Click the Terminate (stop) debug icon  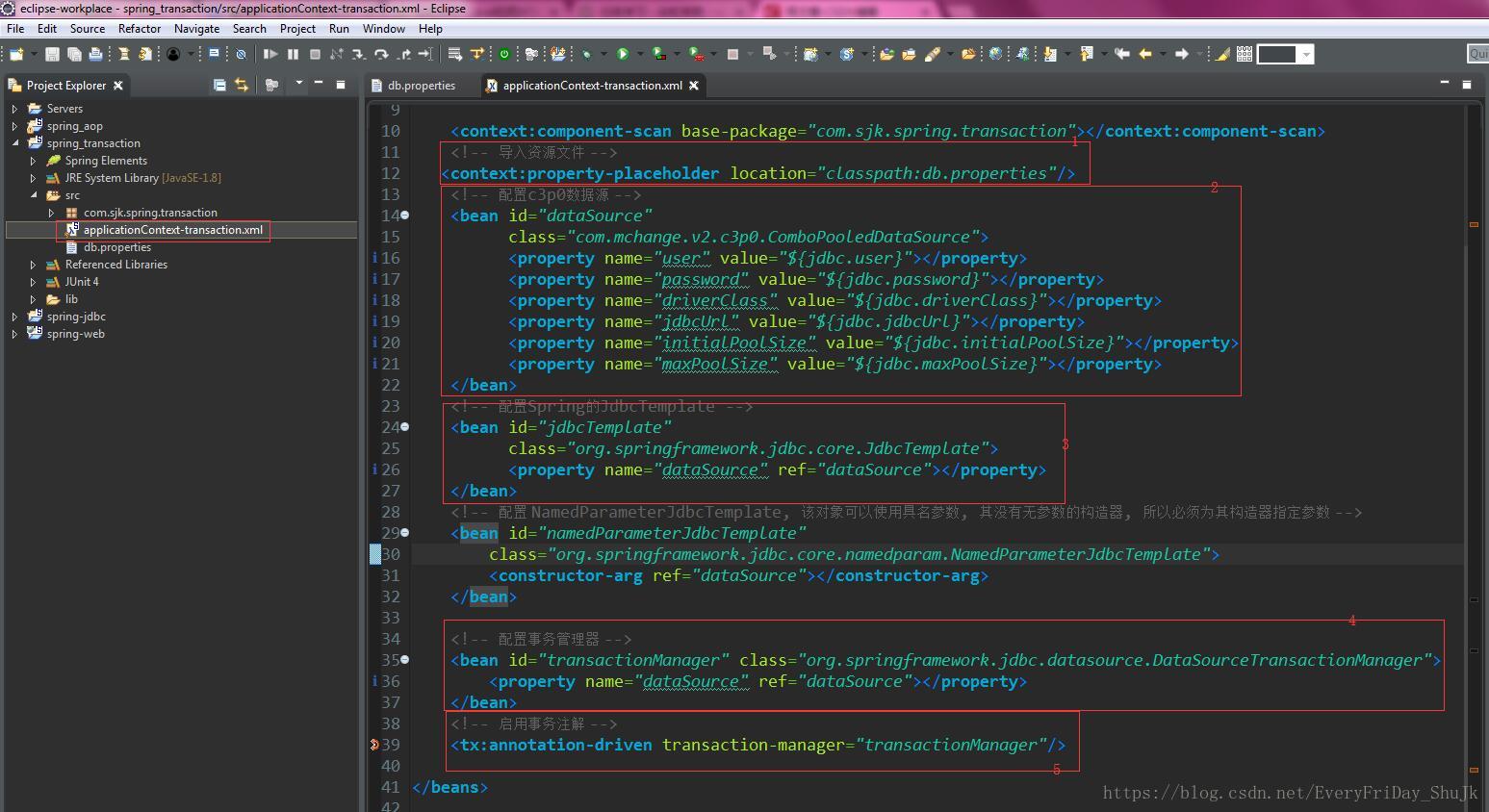[x=315, y=54]
